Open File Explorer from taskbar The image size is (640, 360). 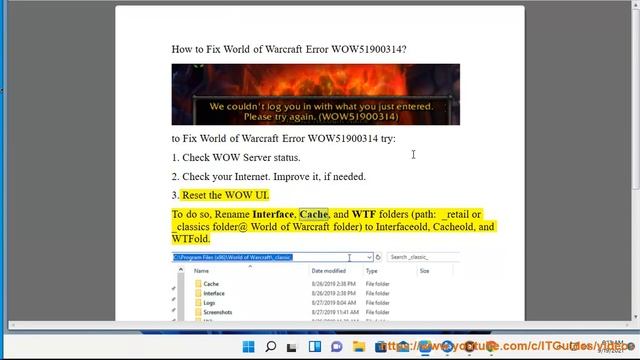pos(359,347)
